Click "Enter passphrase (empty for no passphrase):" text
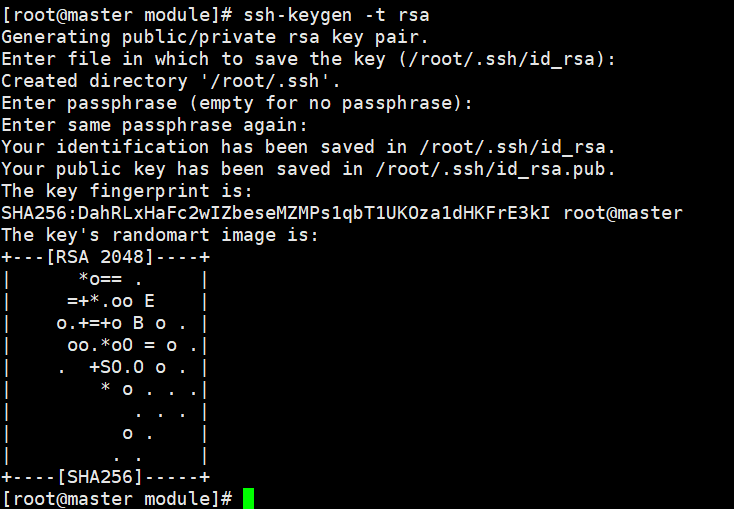The height and width of the screenshot is (509, 734). (x=237, y=103)
